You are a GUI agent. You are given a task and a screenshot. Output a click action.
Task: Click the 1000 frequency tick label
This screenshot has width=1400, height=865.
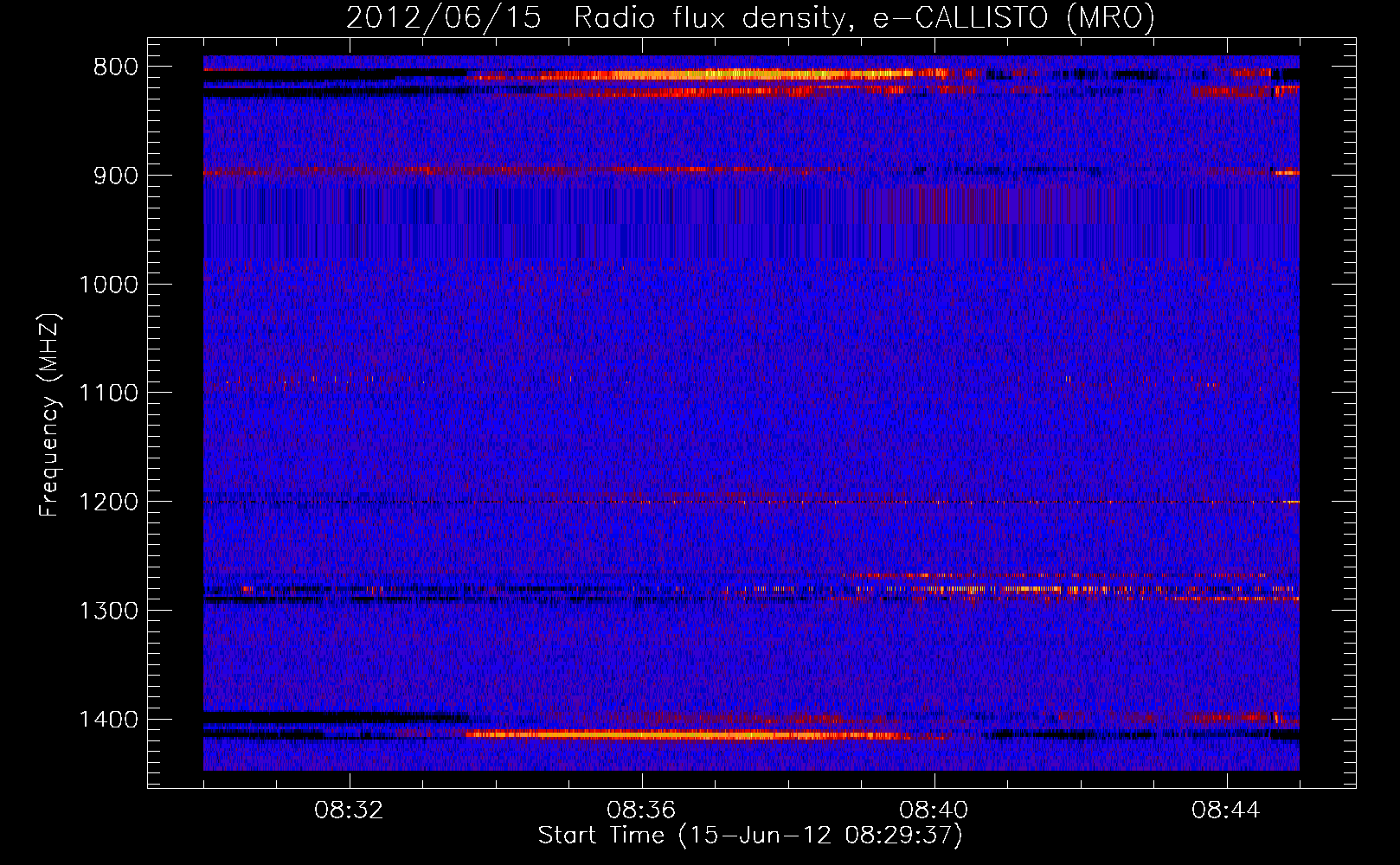109,285
